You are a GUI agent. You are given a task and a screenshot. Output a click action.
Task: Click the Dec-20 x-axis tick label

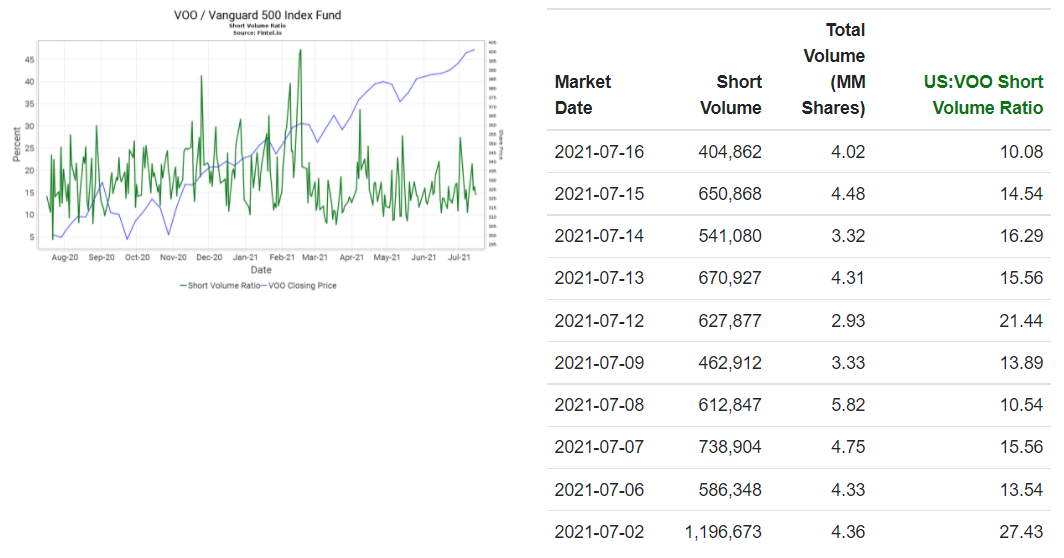point(209,258)
